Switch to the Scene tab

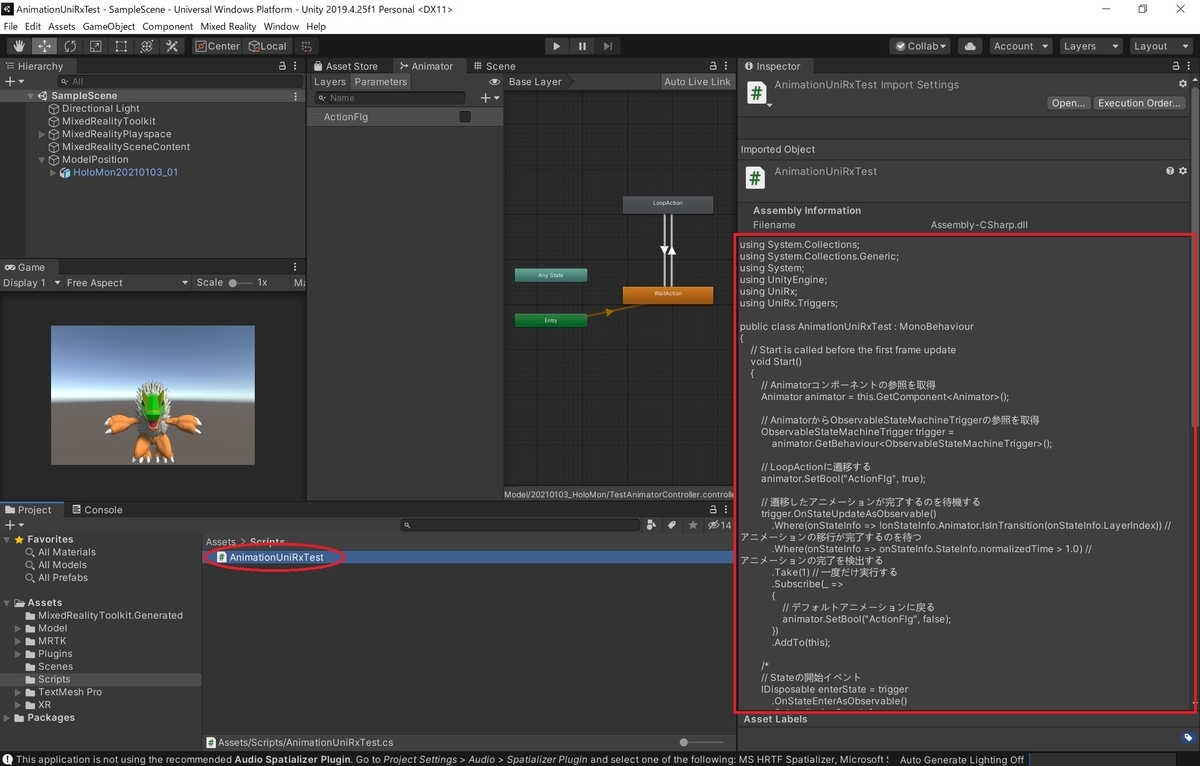pyautogui.click(x=494, y=66)
